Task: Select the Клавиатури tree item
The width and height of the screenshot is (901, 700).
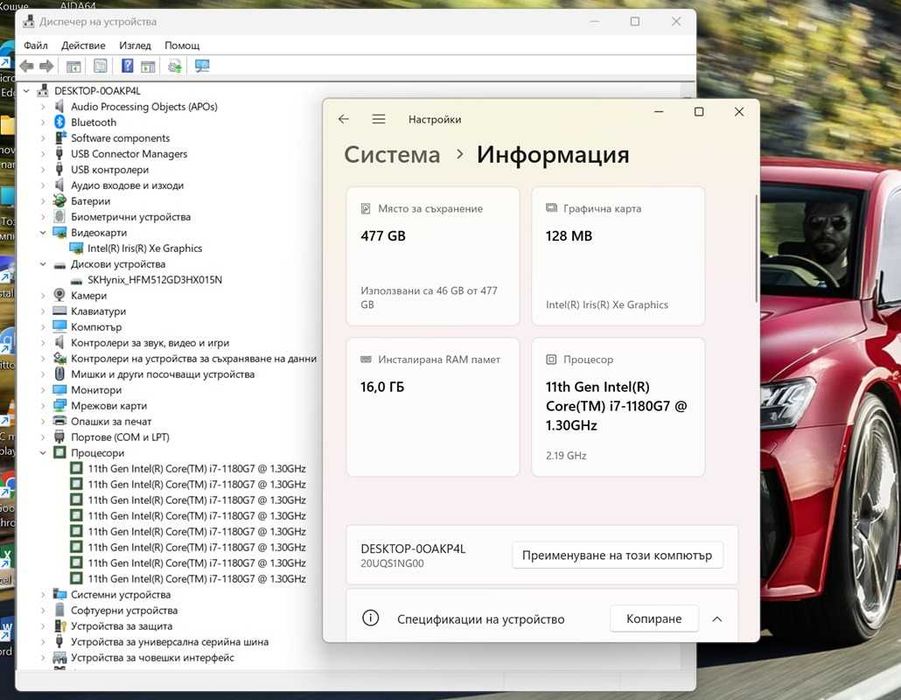Action: [x=98, y=311]
